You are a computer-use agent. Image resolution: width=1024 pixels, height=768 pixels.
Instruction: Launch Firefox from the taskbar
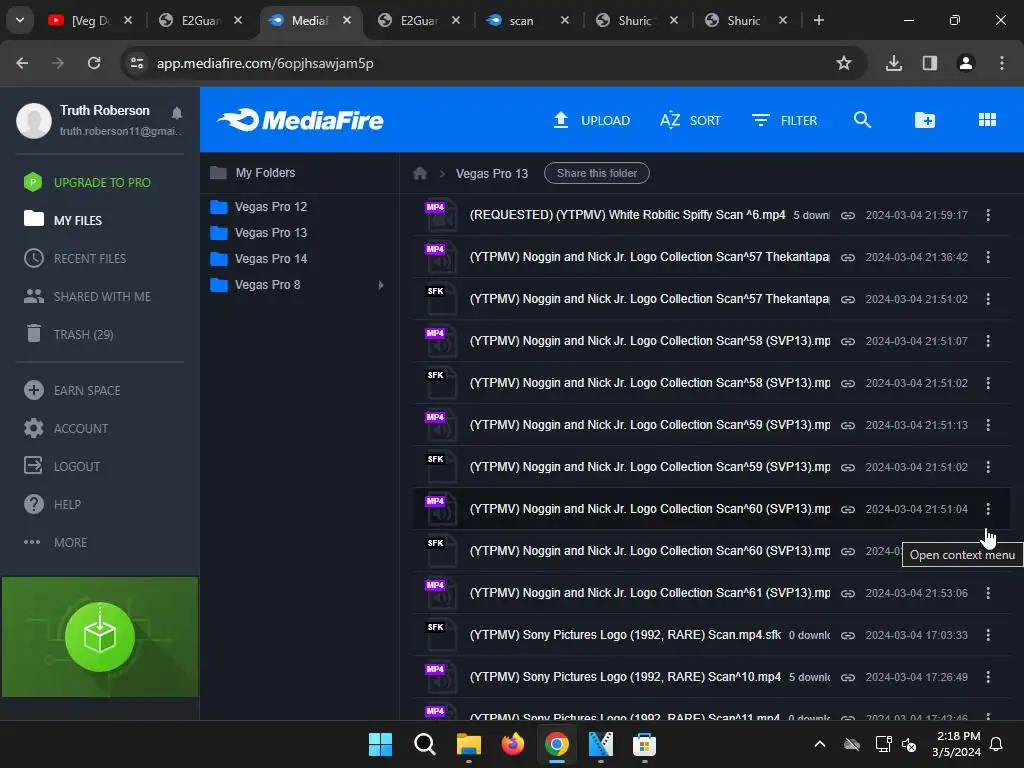[x=513, y=744]
